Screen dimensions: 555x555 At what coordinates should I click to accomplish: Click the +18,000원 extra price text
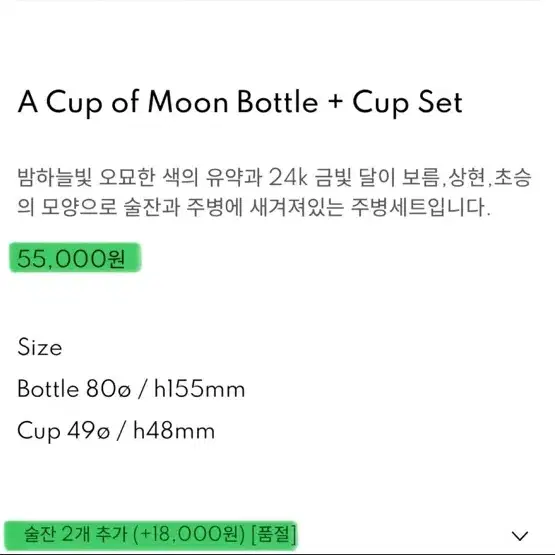190,534
